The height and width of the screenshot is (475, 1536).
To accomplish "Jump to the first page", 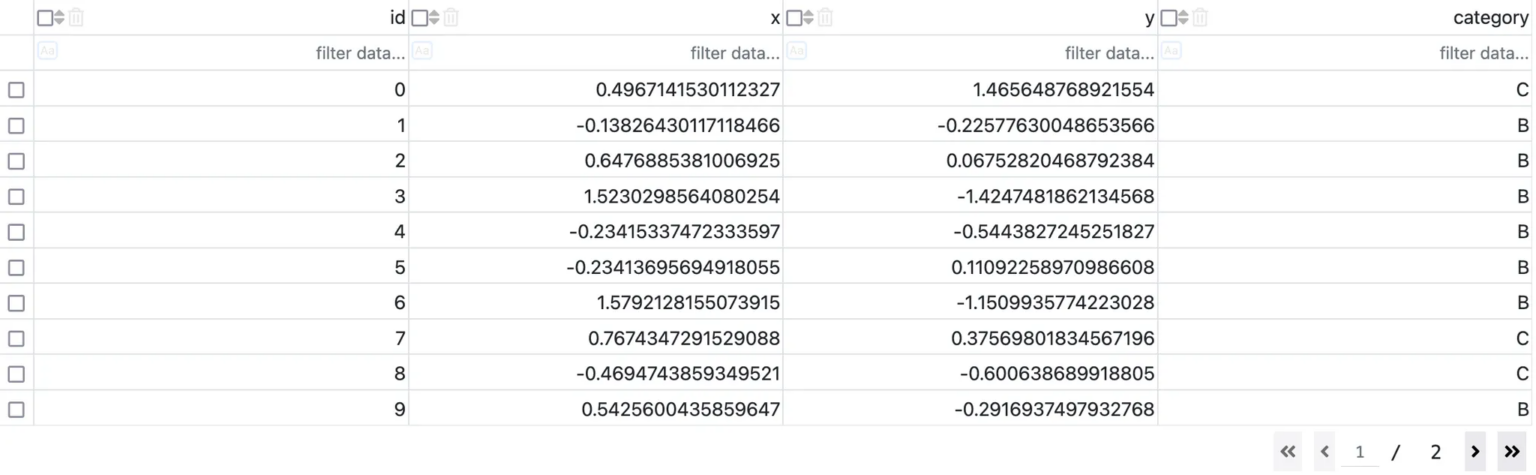I will click(1288, 452).
